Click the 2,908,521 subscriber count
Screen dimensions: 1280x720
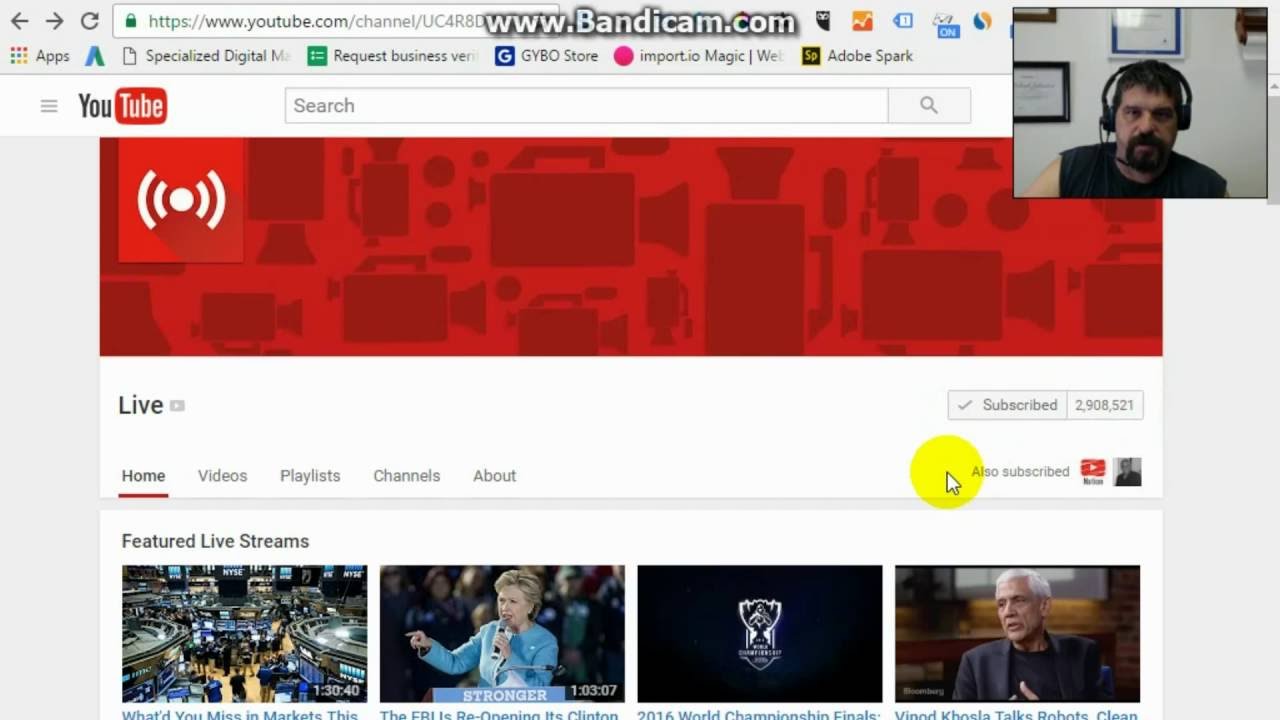(x=1105, y=405)
